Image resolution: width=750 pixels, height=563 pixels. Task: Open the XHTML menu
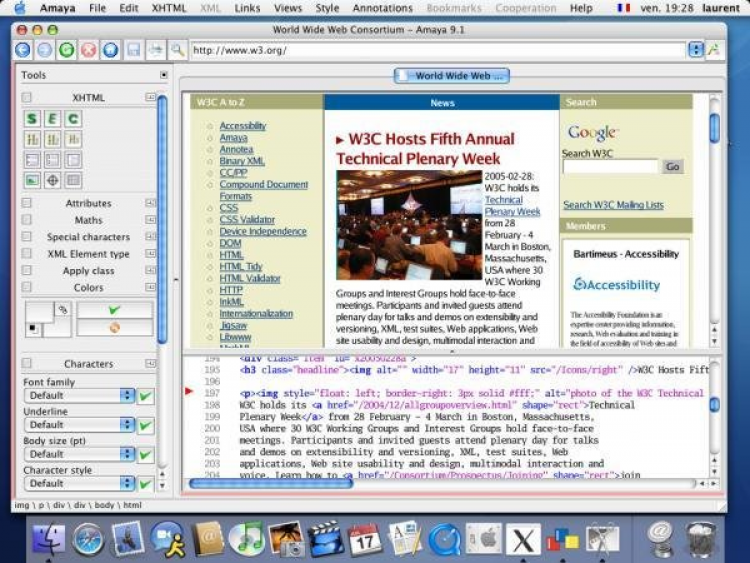click(169, 8)
